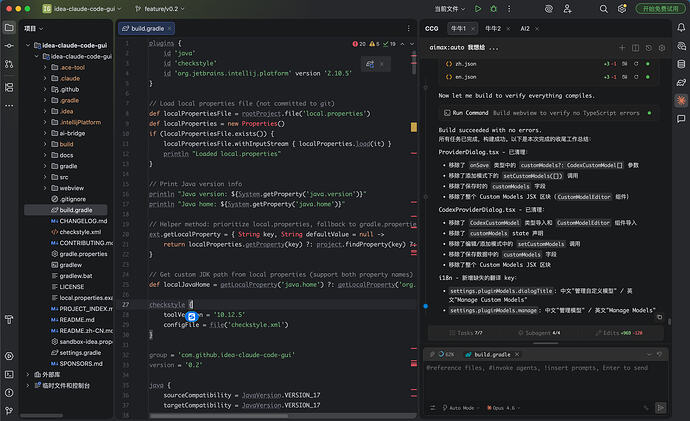Open the Git tool window icon
The width and height of the screenshot is (690, 421).
click(9, 410)
